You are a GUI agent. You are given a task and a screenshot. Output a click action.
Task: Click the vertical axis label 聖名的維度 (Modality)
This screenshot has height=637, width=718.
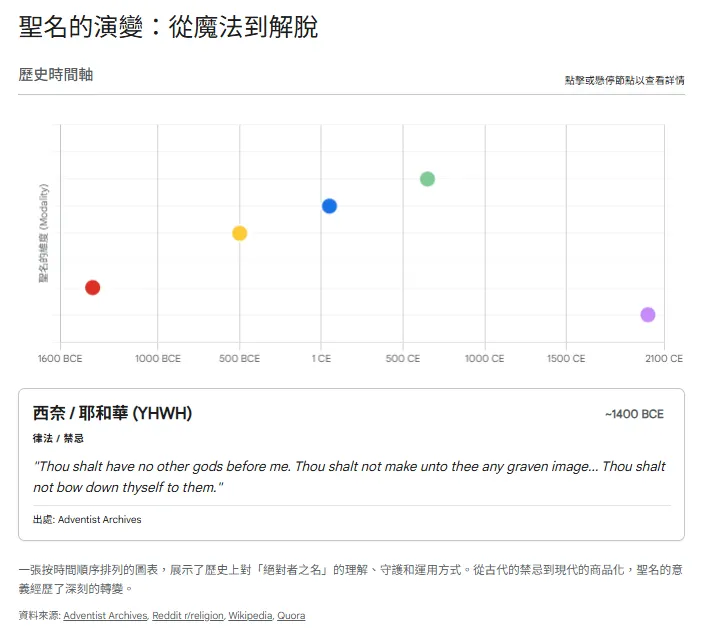point(44,233)
